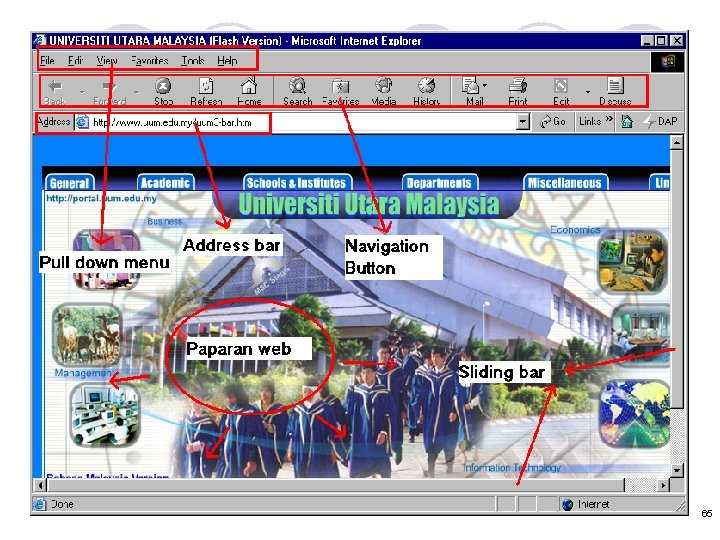This screenshot has width=720, height=540.
Task: Open the Edit menu
Action: [75, 61]
